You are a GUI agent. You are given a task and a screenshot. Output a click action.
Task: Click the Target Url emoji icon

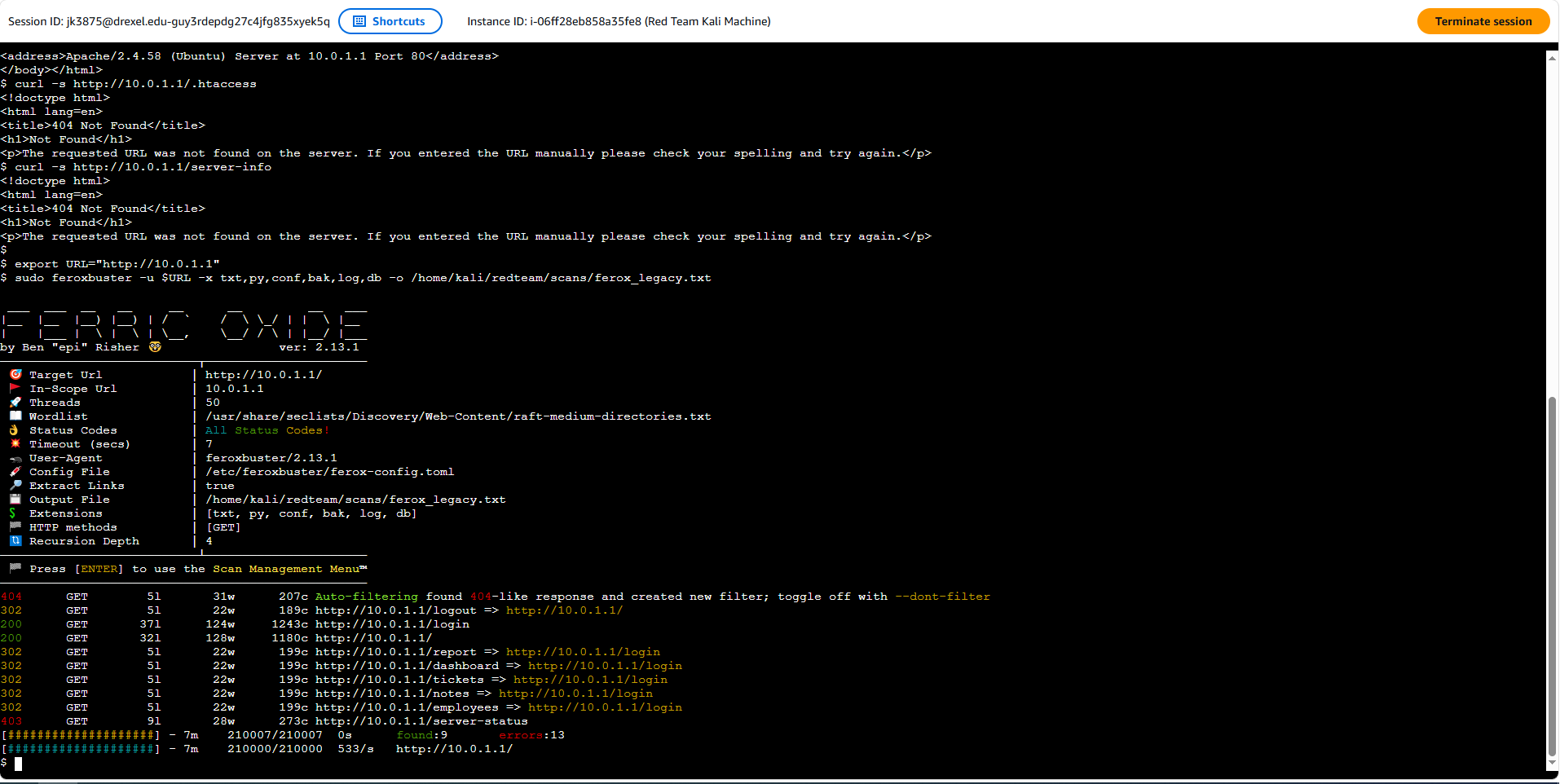[x=15, y=374]
